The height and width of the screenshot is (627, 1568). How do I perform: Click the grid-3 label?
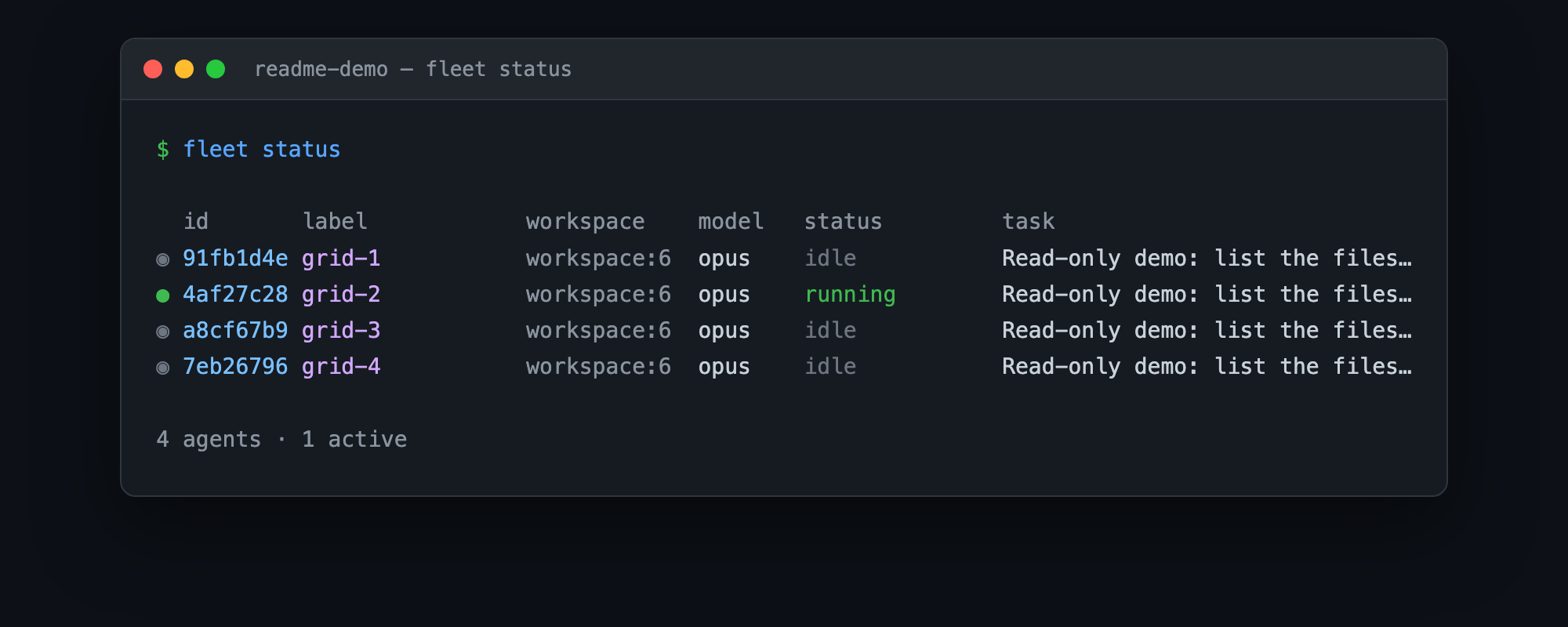tap(341, 331)
